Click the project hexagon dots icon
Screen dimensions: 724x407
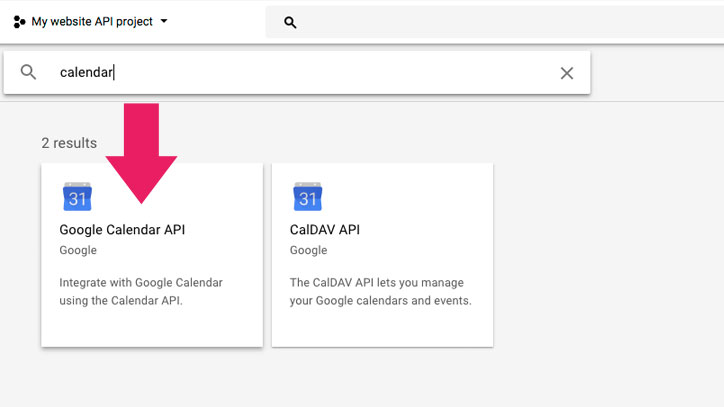(19, 21)
